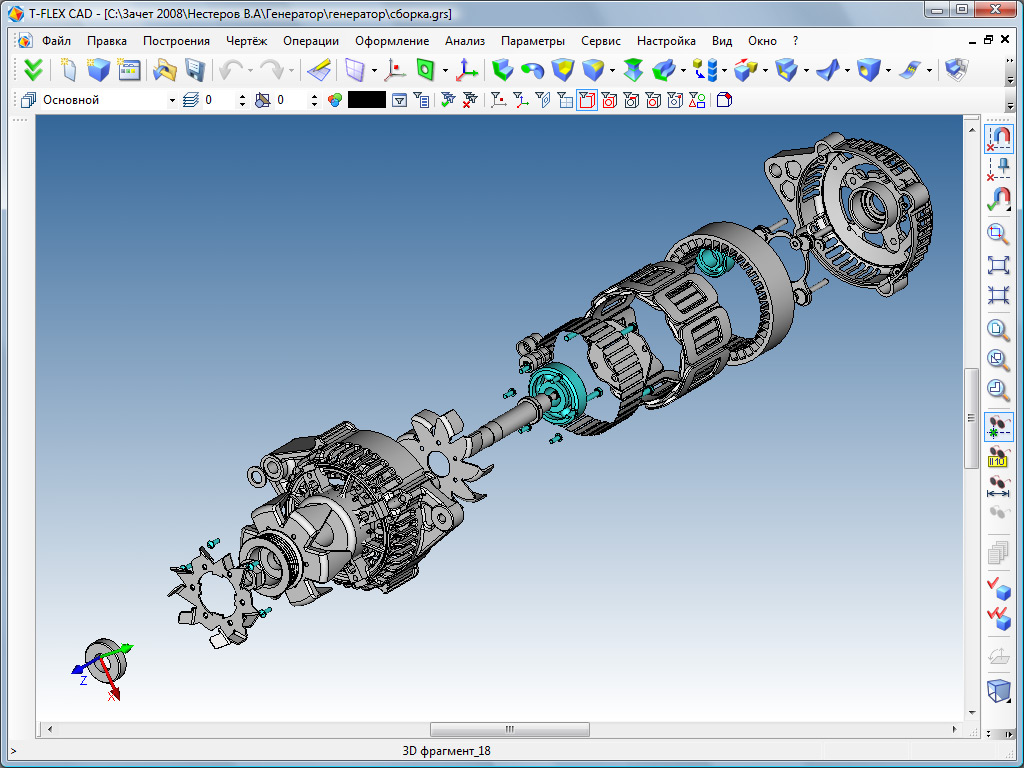Click the question mark help menu
Image resolution: width=1024 pixels, height=768 pixels.
[795, 40]
